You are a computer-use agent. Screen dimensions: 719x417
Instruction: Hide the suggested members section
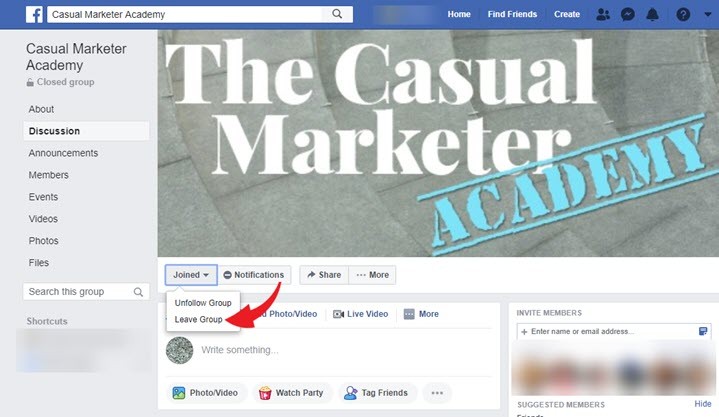click(702, 404)
